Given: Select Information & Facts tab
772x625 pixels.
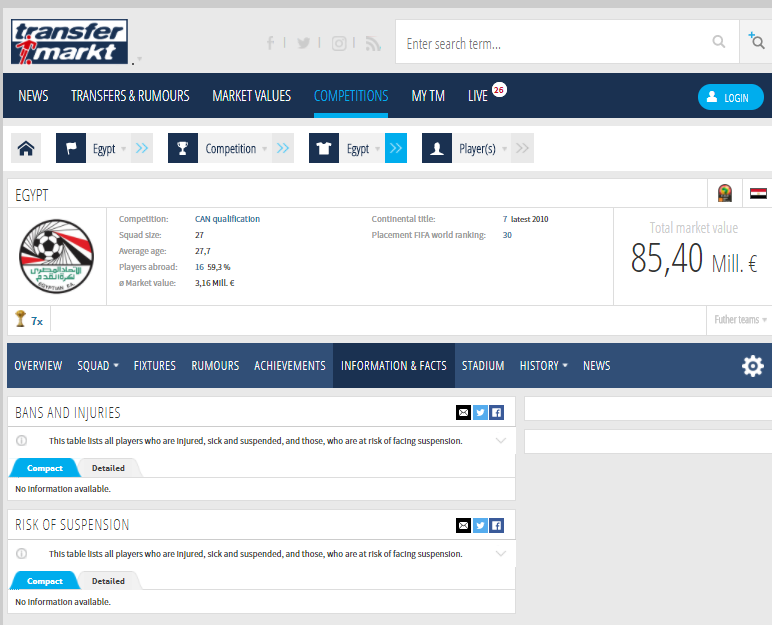Looking at the screenshot, I should coord(394,365).
